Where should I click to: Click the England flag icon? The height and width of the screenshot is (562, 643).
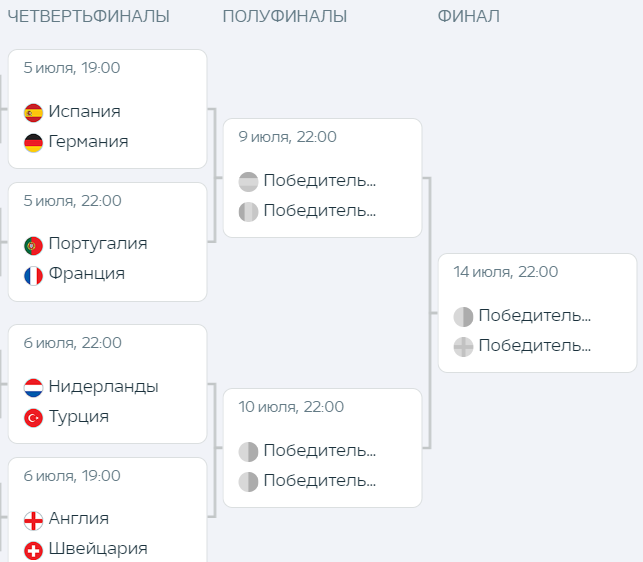point(33,520)
